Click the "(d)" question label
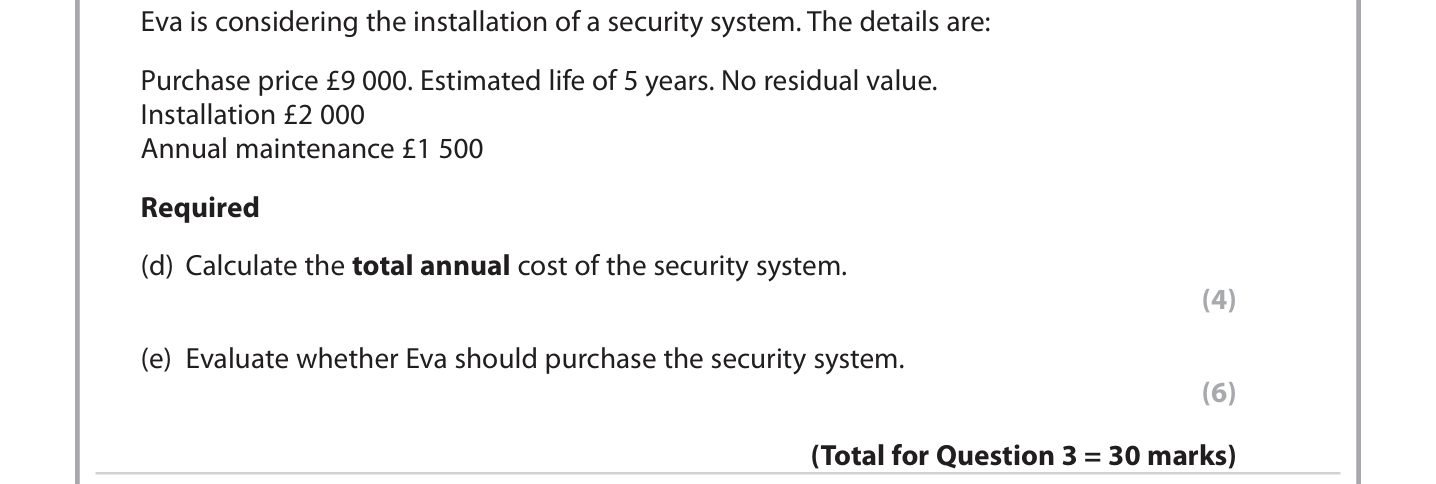The width and height of the screenshot is (1436, 484). 157,267
